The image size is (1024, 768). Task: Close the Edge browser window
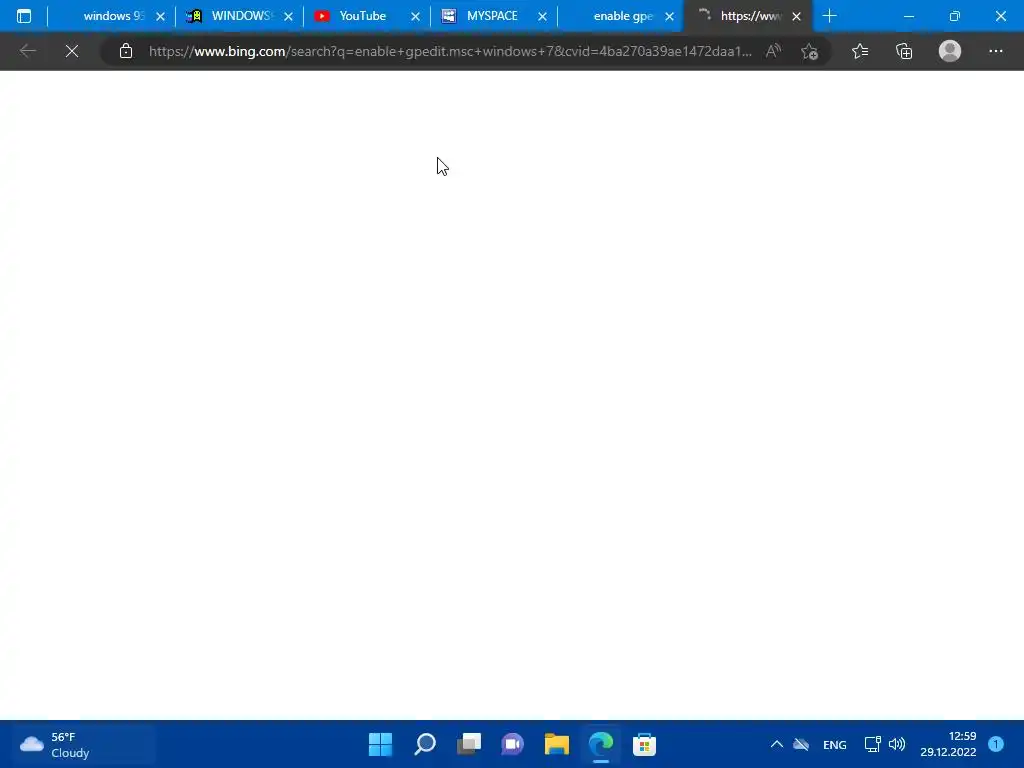click(1000, 16)
